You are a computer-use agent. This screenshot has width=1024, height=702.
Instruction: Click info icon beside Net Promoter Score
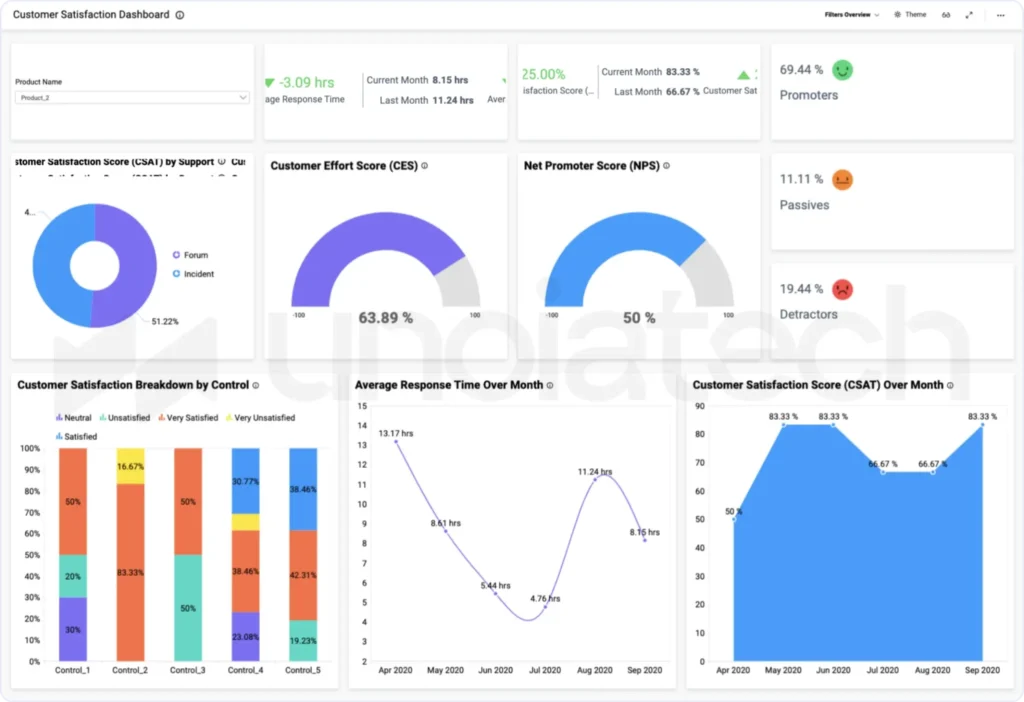tap(667, 166)
